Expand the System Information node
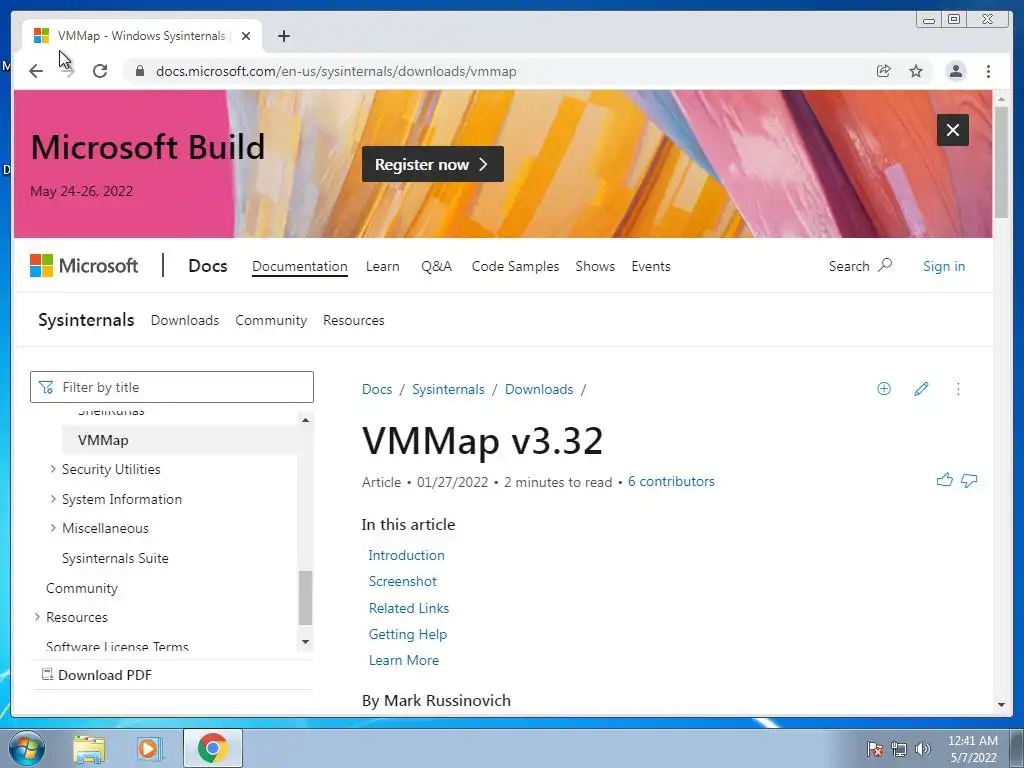 click(x=53, y=499)
